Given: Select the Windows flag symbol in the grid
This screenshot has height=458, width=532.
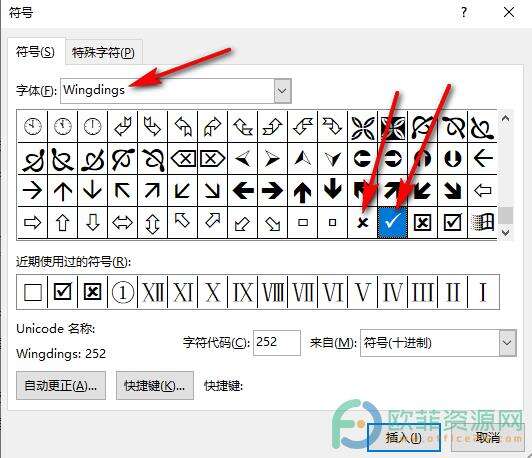Looking at the screenshot, I should (x=482, y=223).
